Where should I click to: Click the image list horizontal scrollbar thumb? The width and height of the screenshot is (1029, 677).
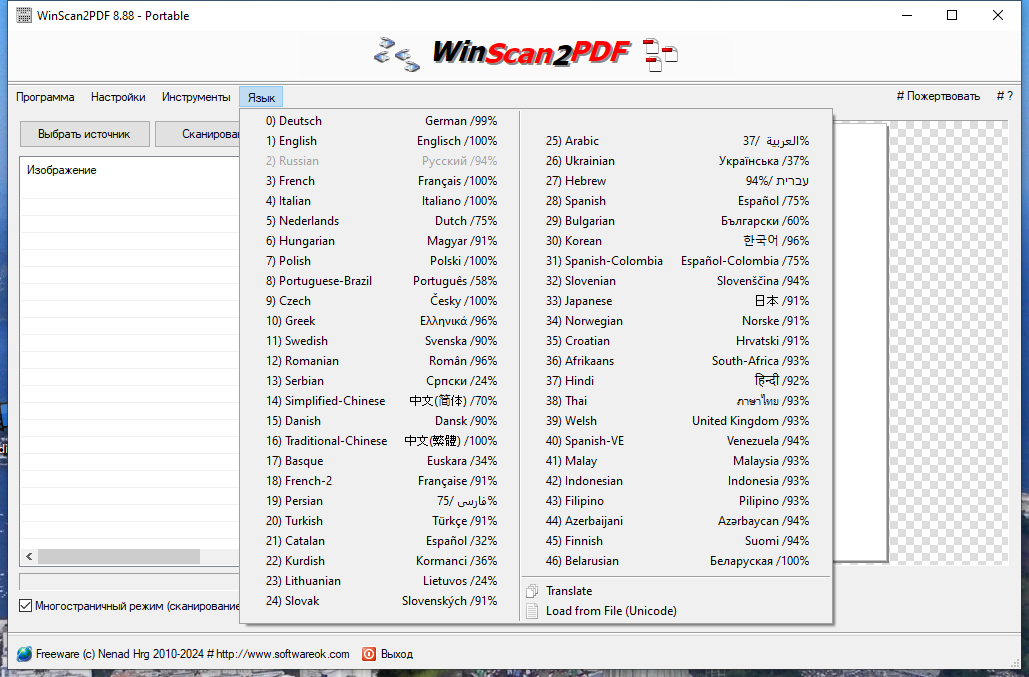(119, 556)
